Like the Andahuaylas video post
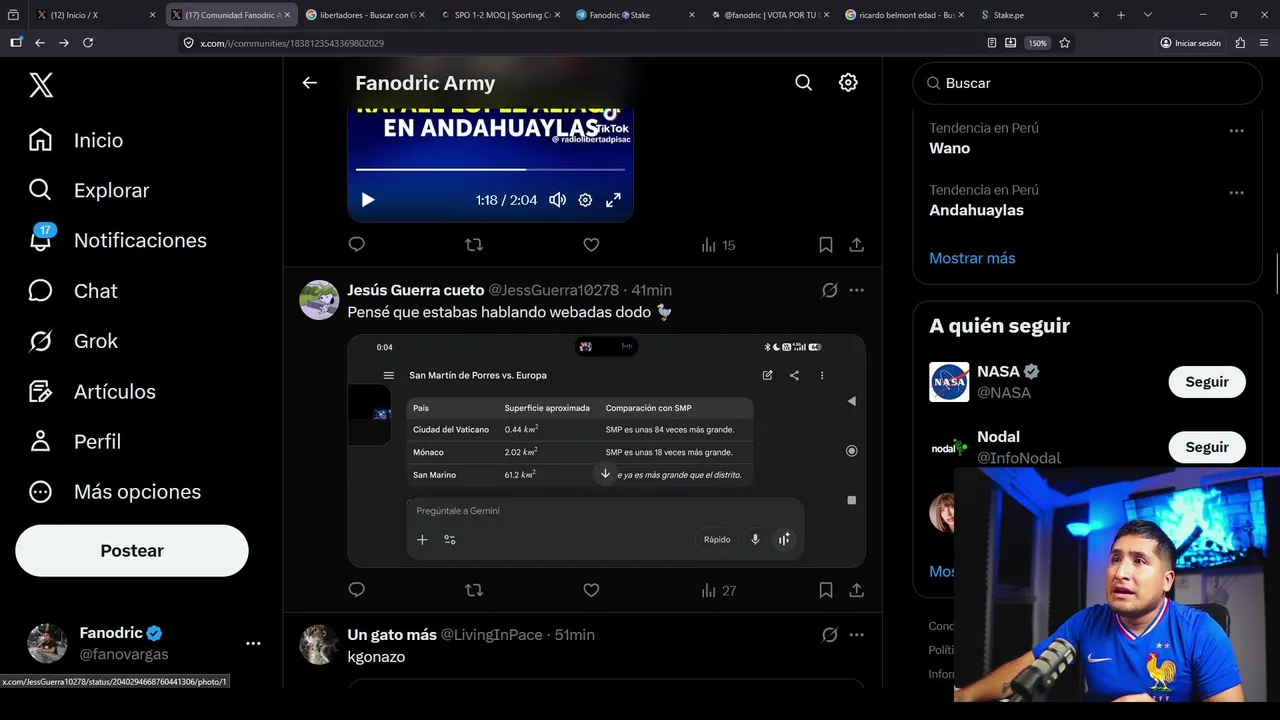This screenshot has width=1280, height=720. coord(591,245)
